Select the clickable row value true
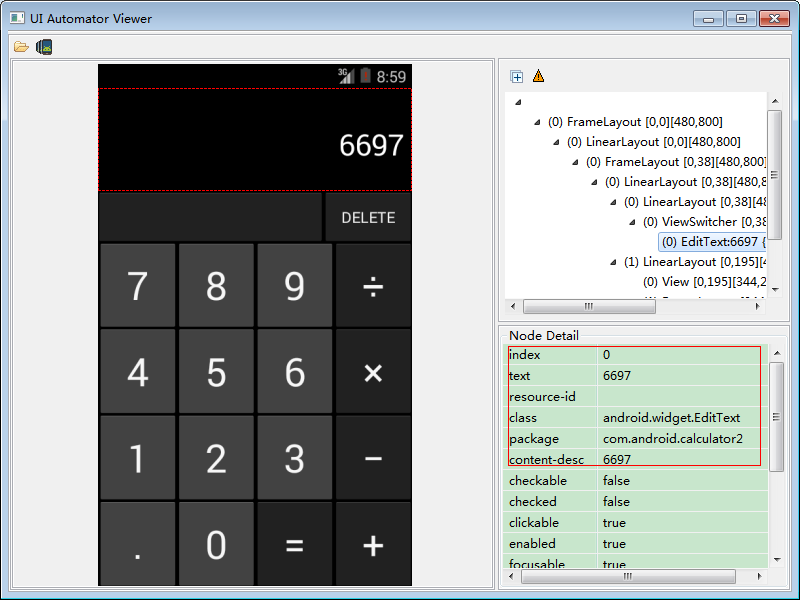Viewport: 800px width, 600px height. 614,522
